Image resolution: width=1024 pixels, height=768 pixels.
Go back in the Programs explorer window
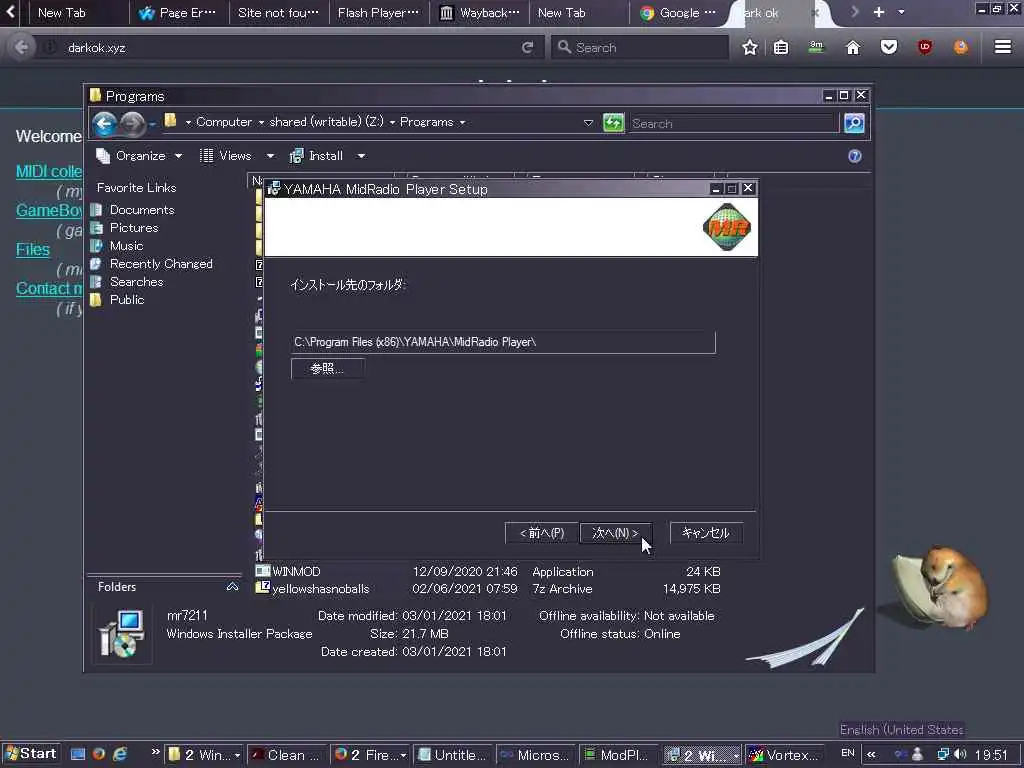coord(104,123)
